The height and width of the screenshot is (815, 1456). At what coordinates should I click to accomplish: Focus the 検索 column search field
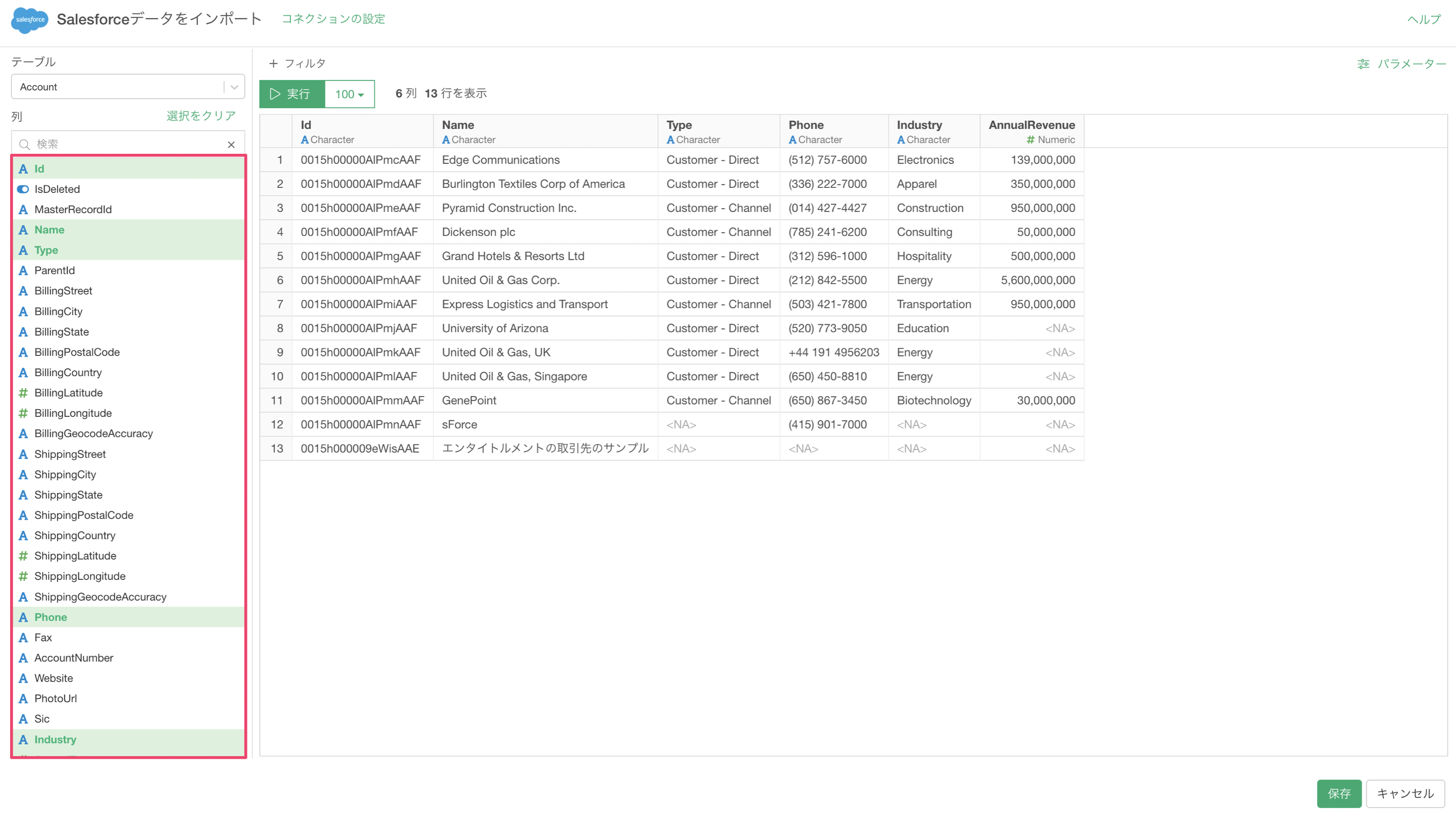(x=128, y=144)
